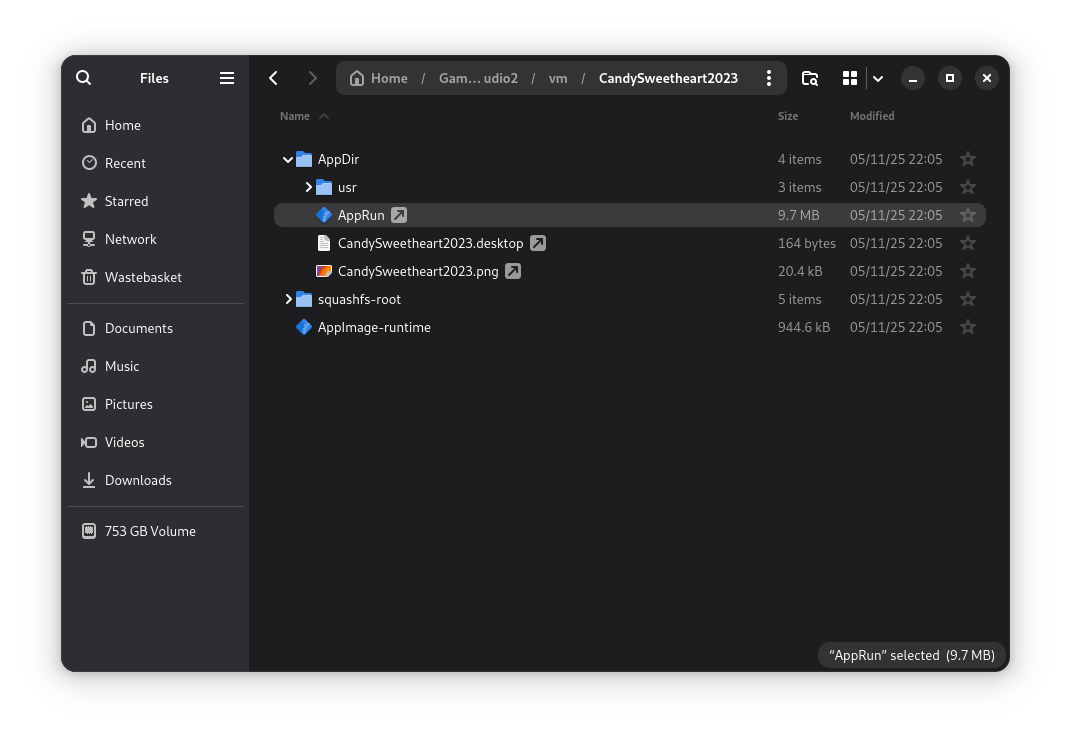The image size is (1071, 739).
Task: Click the back navigation arrow
Action: pos(273,77)
